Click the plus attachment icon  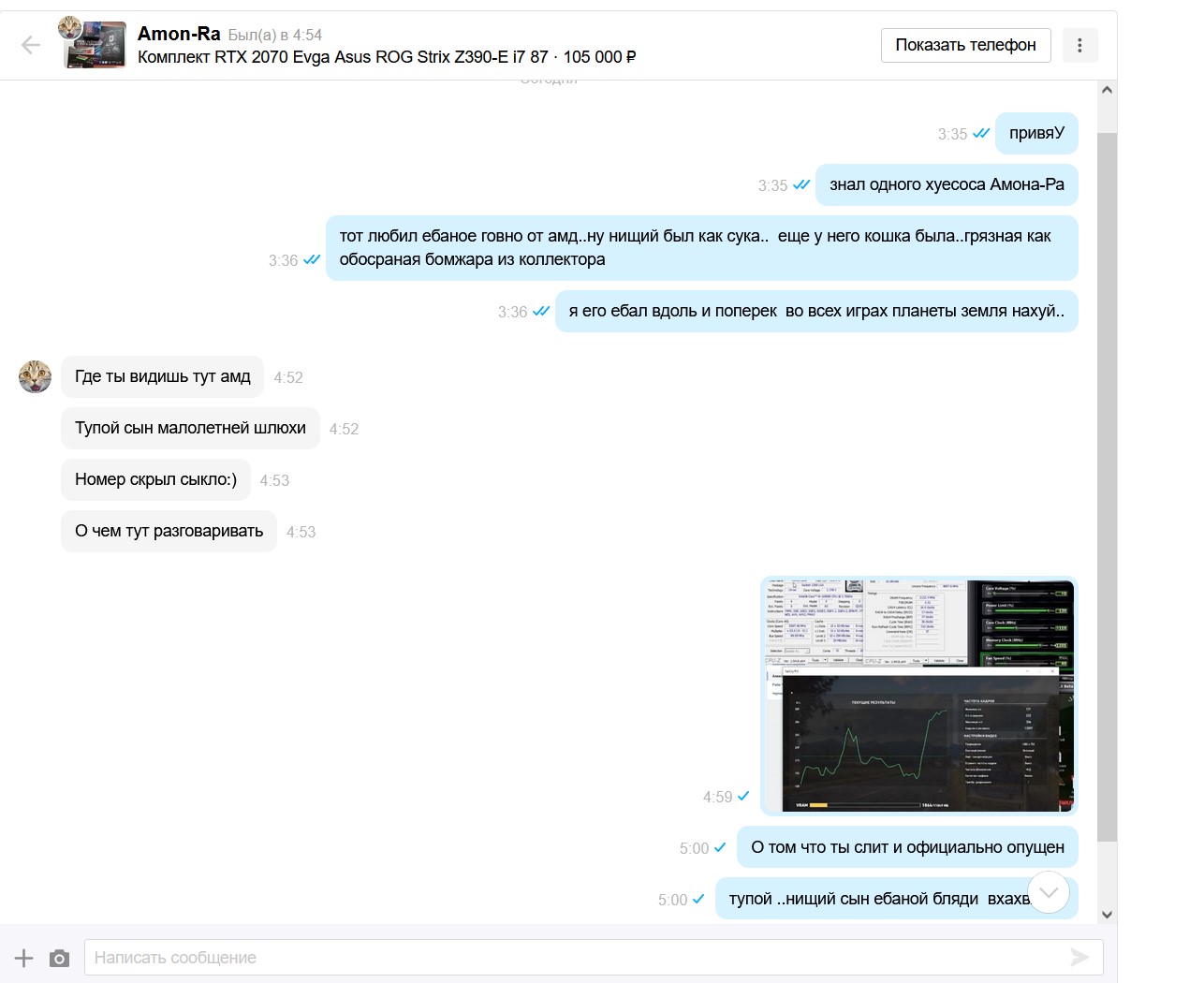coord(24,958)
